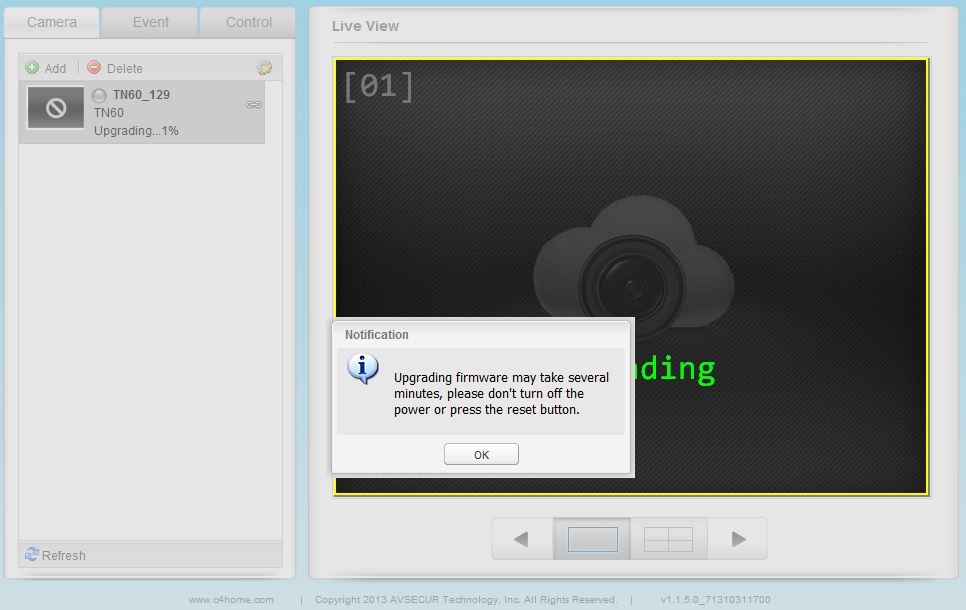Click the version number v1.1.5.0_71310311700
The width and height of the screenshot is (966, 610).
point(715,600)
